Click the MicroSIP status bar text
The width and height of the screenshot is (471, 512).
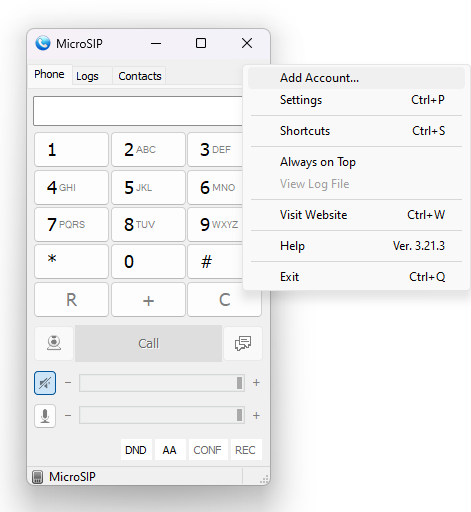[x=72, y=477]
